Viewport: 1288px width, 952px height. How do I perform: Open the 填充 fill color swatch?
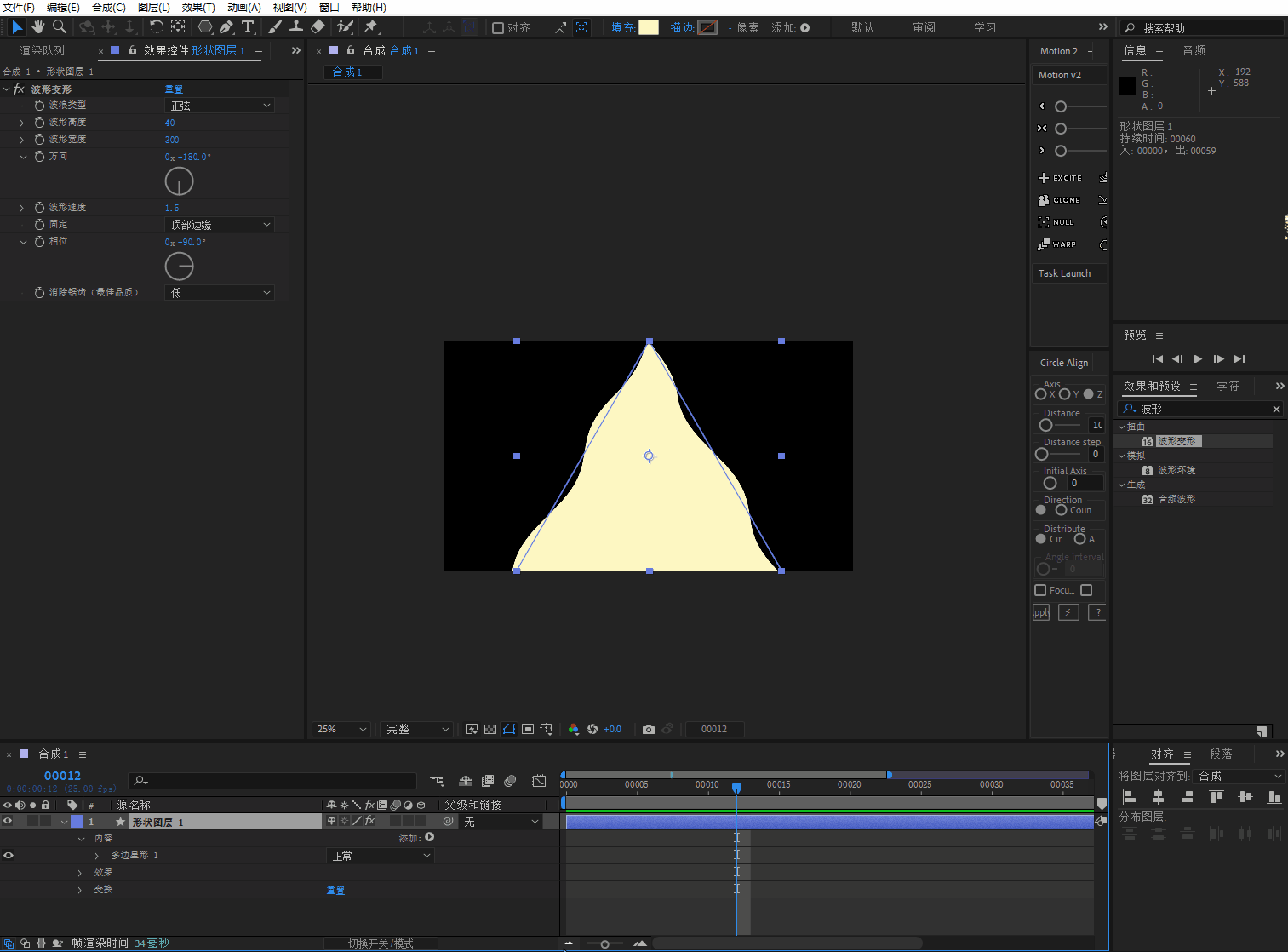(649, 27)
